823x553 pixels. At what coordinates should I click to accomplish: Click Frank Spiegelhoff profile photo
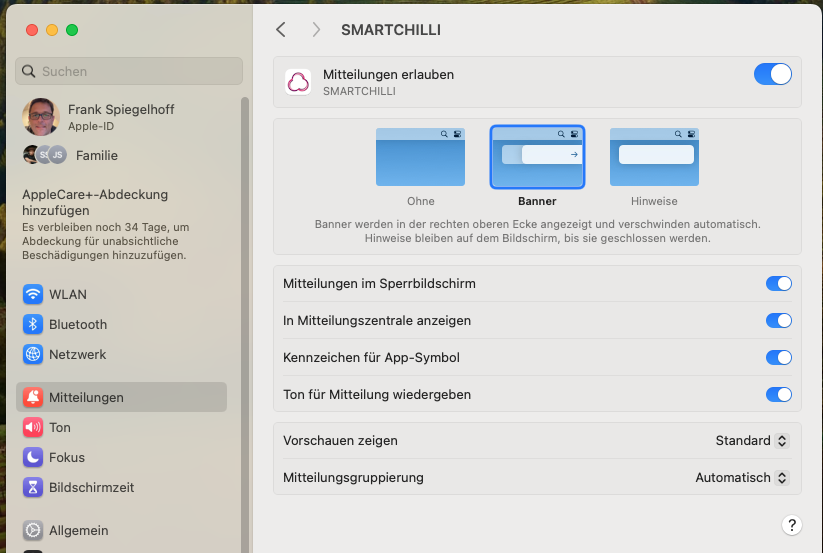pyautogui.click(x=40, y=116)
